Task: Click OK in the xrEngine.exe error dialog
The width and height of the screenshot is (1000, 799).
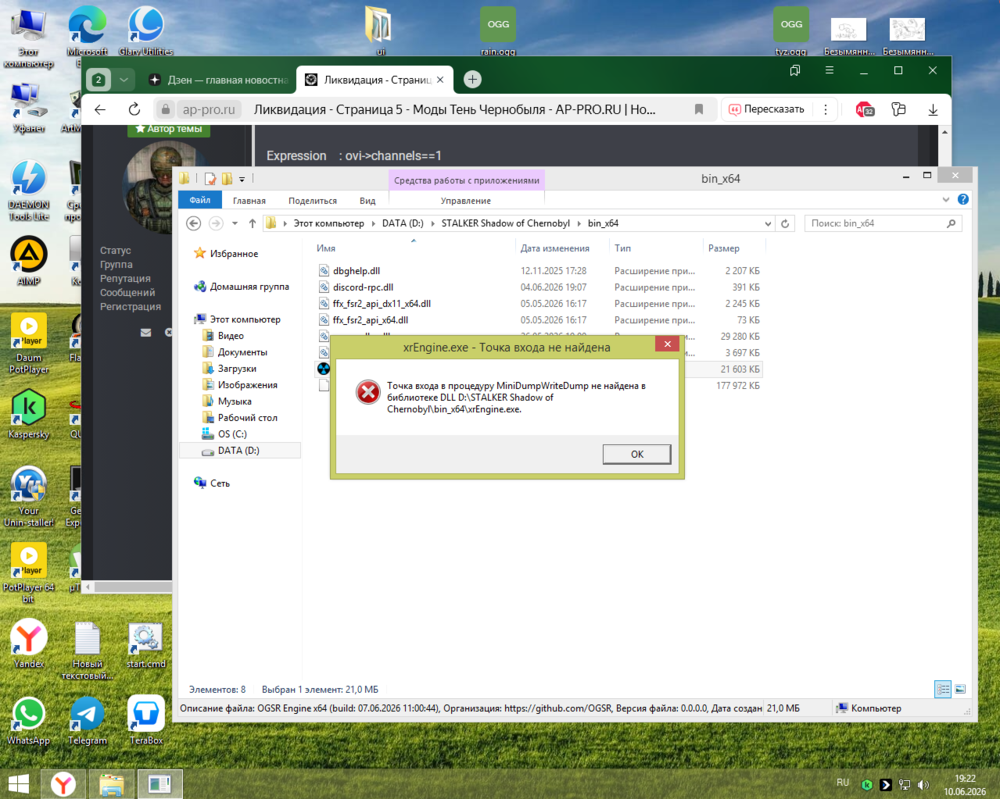Action: point(636,454)
